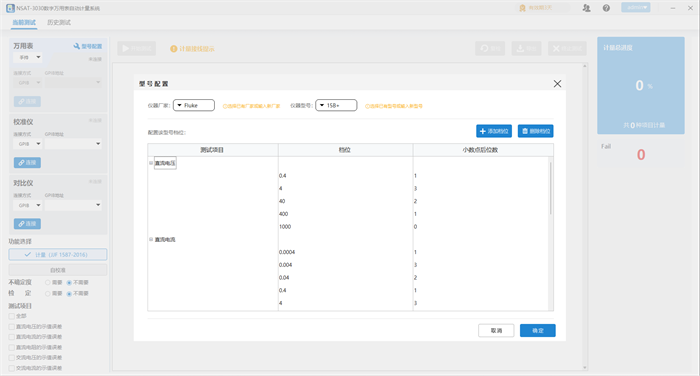The image size is (700, 376).
Task: Open 校准仪 连接方式 GPIB dropdown
Action: pos(28,144)
